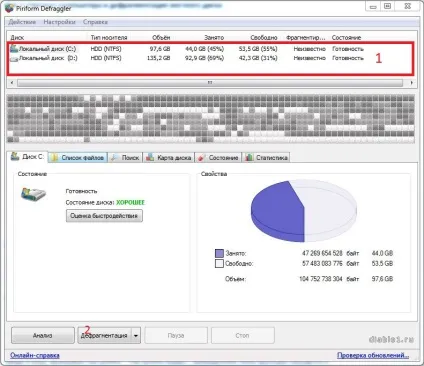This screenshot has width=424, height=366.
Task: Click the drive C: icon in disk list
Action: pos(14,49)
